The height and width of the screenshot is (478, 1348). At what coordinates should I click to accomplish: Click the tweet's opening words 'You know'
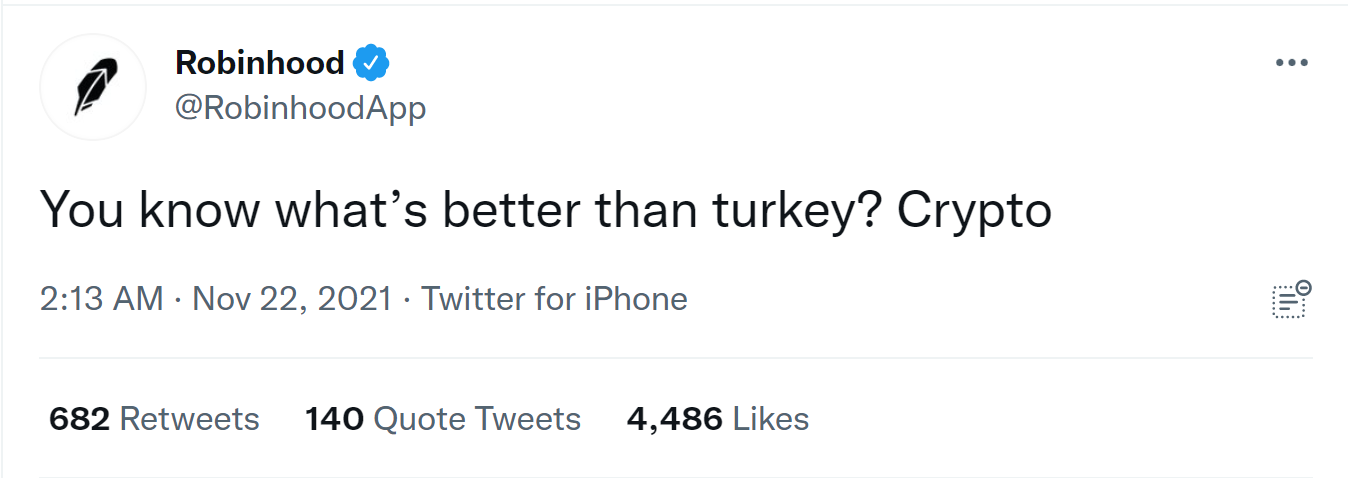point(140,211)
